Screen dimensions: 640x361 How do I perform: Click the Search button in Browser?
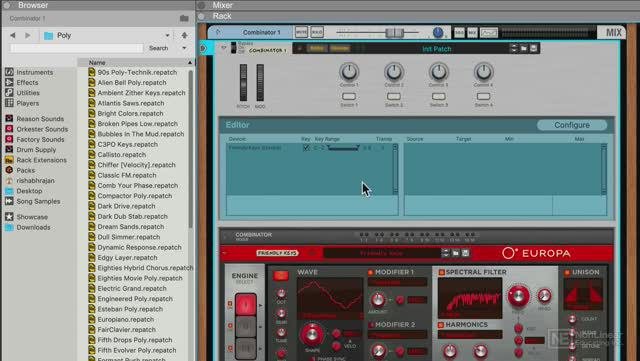pyautogui.click(x=159, y=48)
